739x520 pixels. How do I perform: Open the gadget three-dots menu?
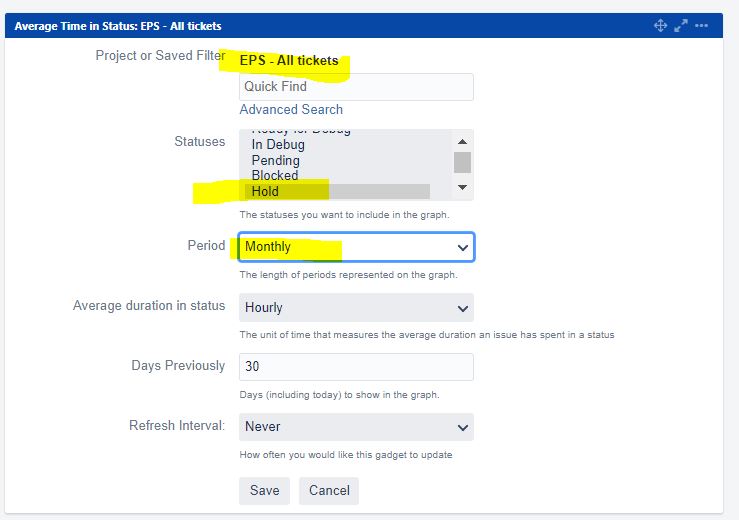pos(701,25)
